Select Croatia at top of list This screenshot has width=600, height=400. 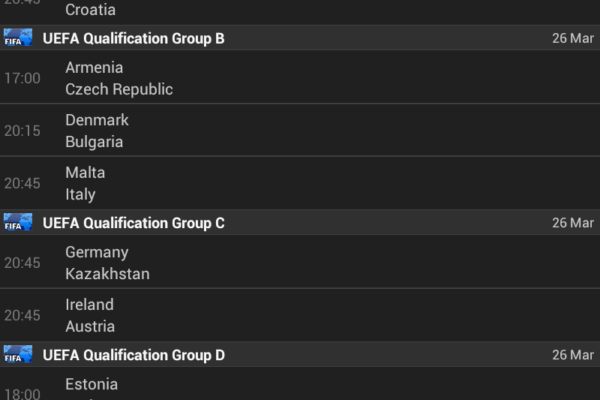coord(90,10)
